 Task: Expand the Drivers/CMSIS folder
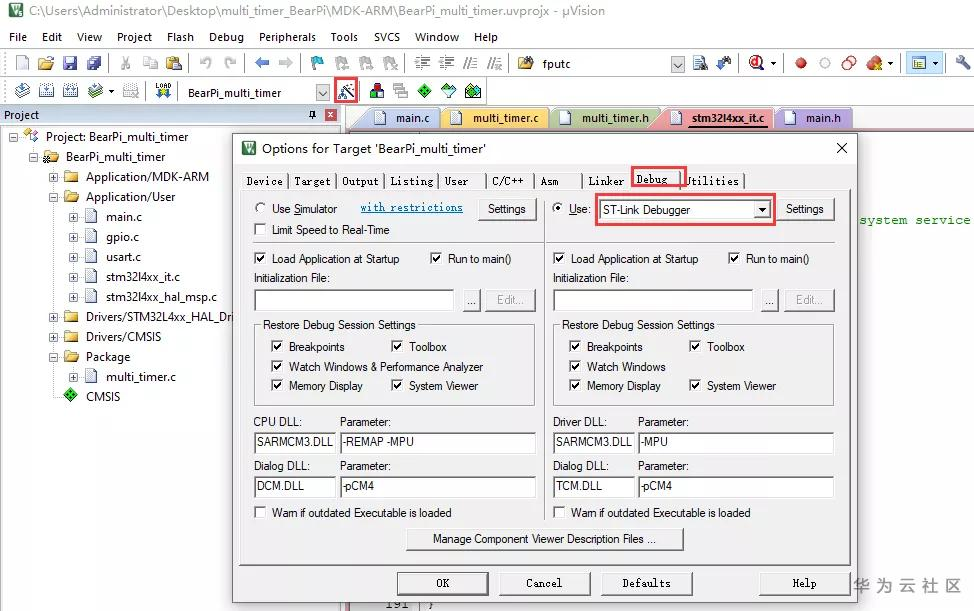pyautogui.click(x=53, y=337)
